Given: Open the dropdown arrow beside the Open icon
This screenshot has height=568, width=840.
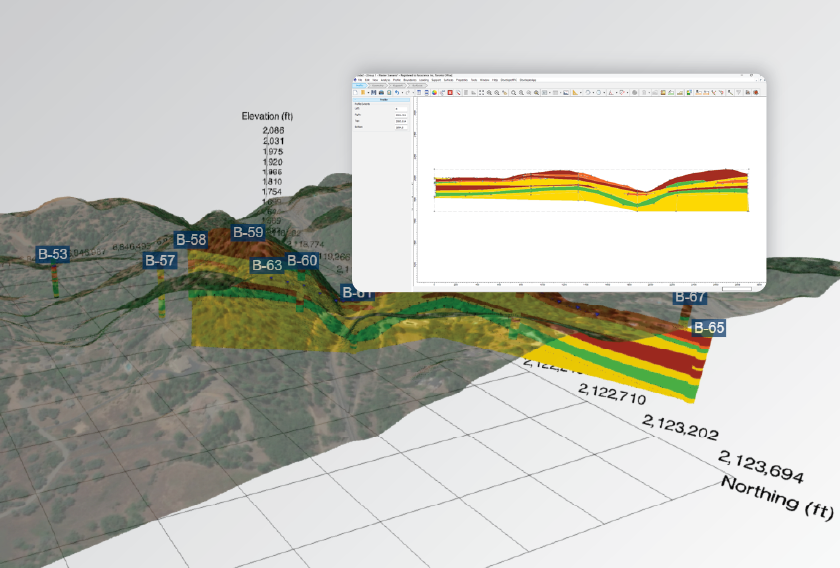Looking at the screenshot, I should pos(368,93).
